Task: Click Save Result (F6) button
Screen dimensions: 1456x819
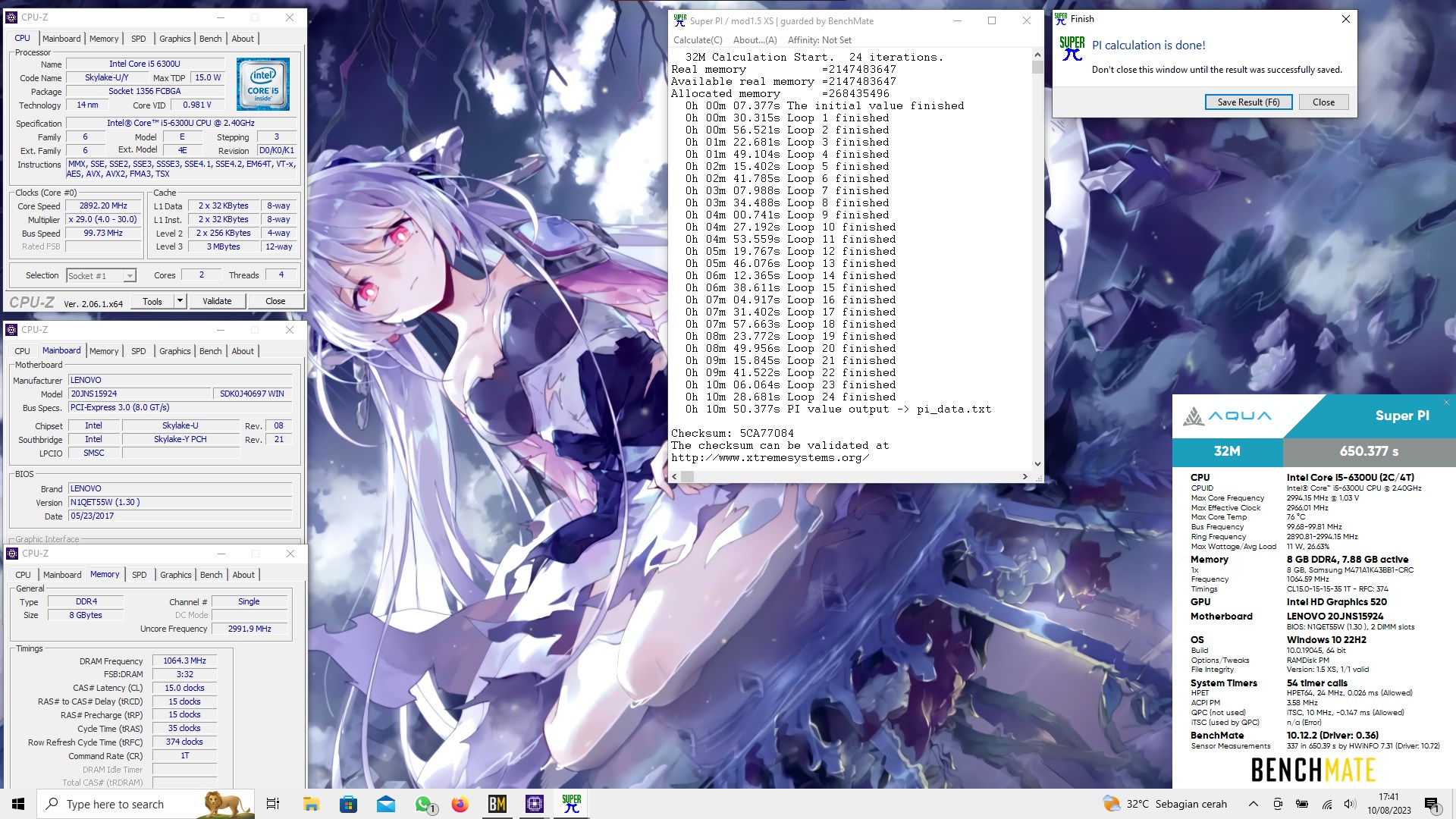Action: point(1248,102)
